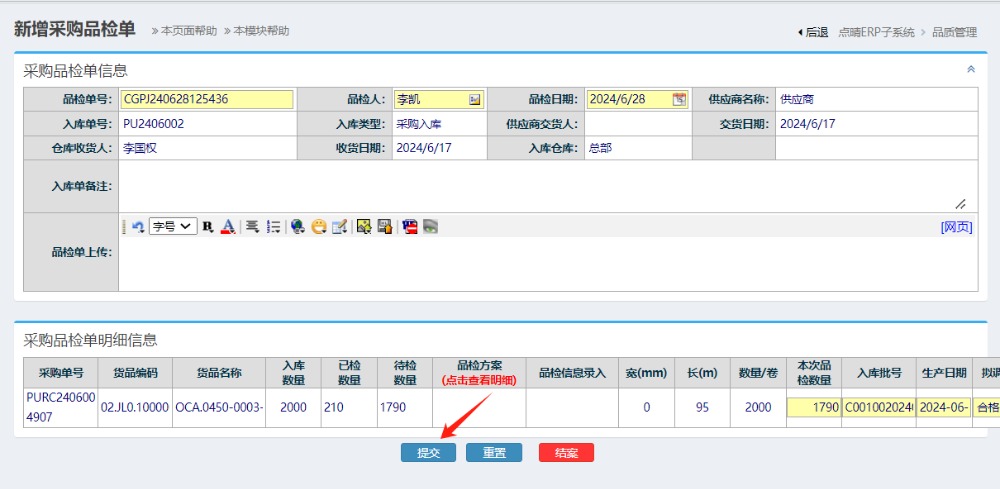
Task: Click the text alignment icon
Action: click(253, 227)
